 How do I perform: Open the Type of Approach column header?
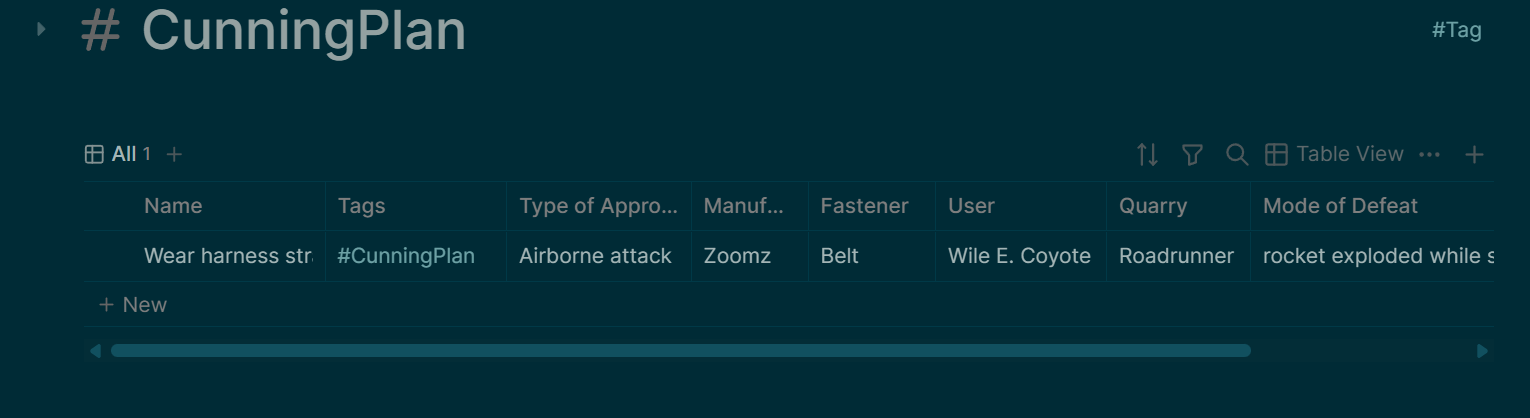[598, 206]
